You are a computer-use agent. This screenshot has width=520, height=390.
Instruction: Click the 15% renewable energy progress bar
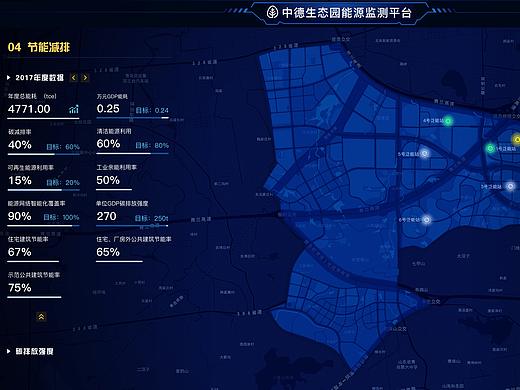pos(44,190)
